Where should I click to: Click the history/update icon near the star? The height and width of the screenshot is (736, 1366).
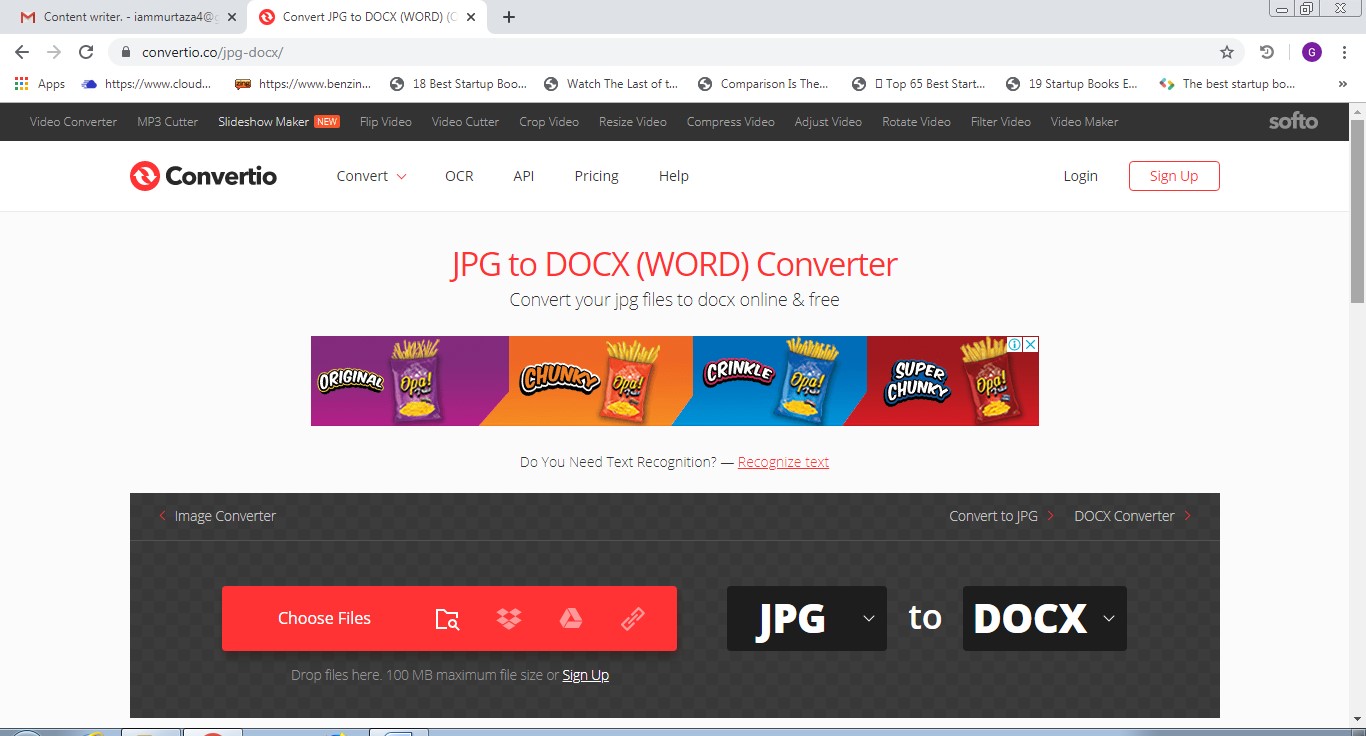click(x=1267, y=52)
